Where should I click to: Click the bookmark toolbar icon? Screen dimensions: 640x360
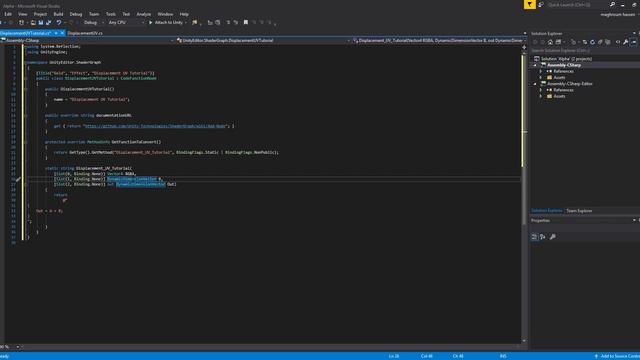point(246,22)
